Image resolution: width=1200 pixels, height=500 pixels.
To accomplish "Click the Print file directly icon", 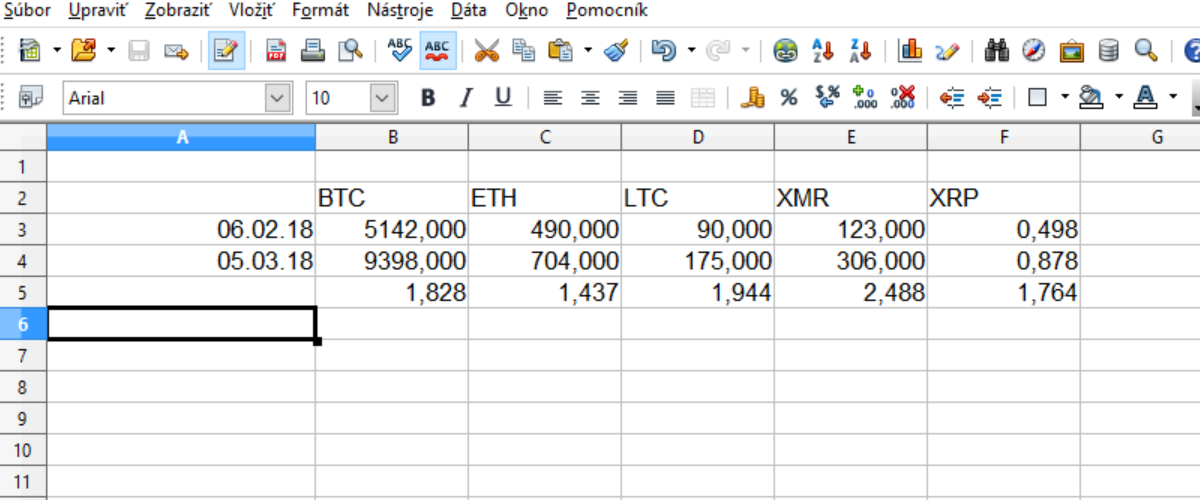I will [x=313, y=50].
